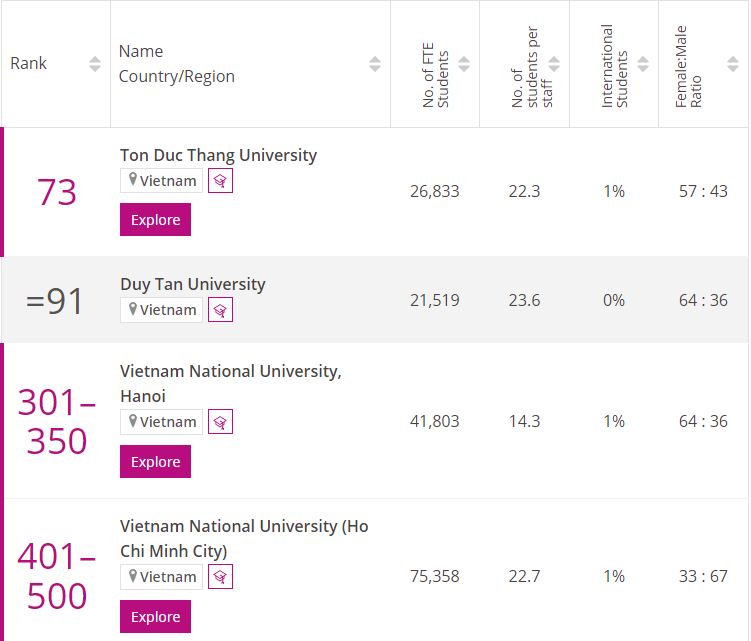The height and width of the screenshot is (641, 751).
Task: Click Vietnam location tag under Vietnam National University, Hanoi
Action: coord(161,422)
